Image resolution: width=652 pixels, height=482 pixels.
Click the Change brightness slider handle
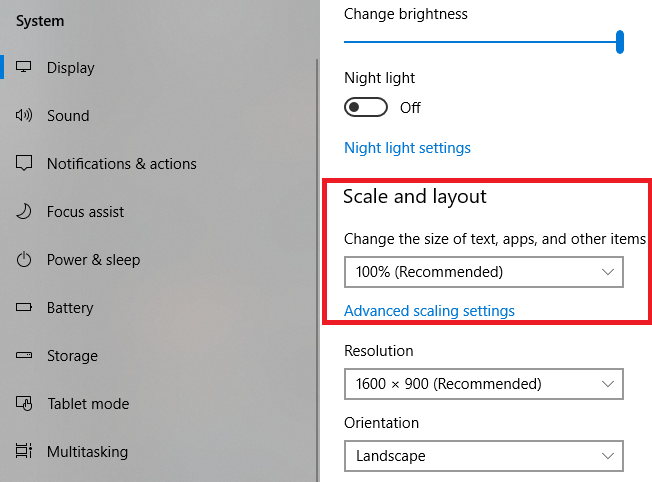click(620, 41)
